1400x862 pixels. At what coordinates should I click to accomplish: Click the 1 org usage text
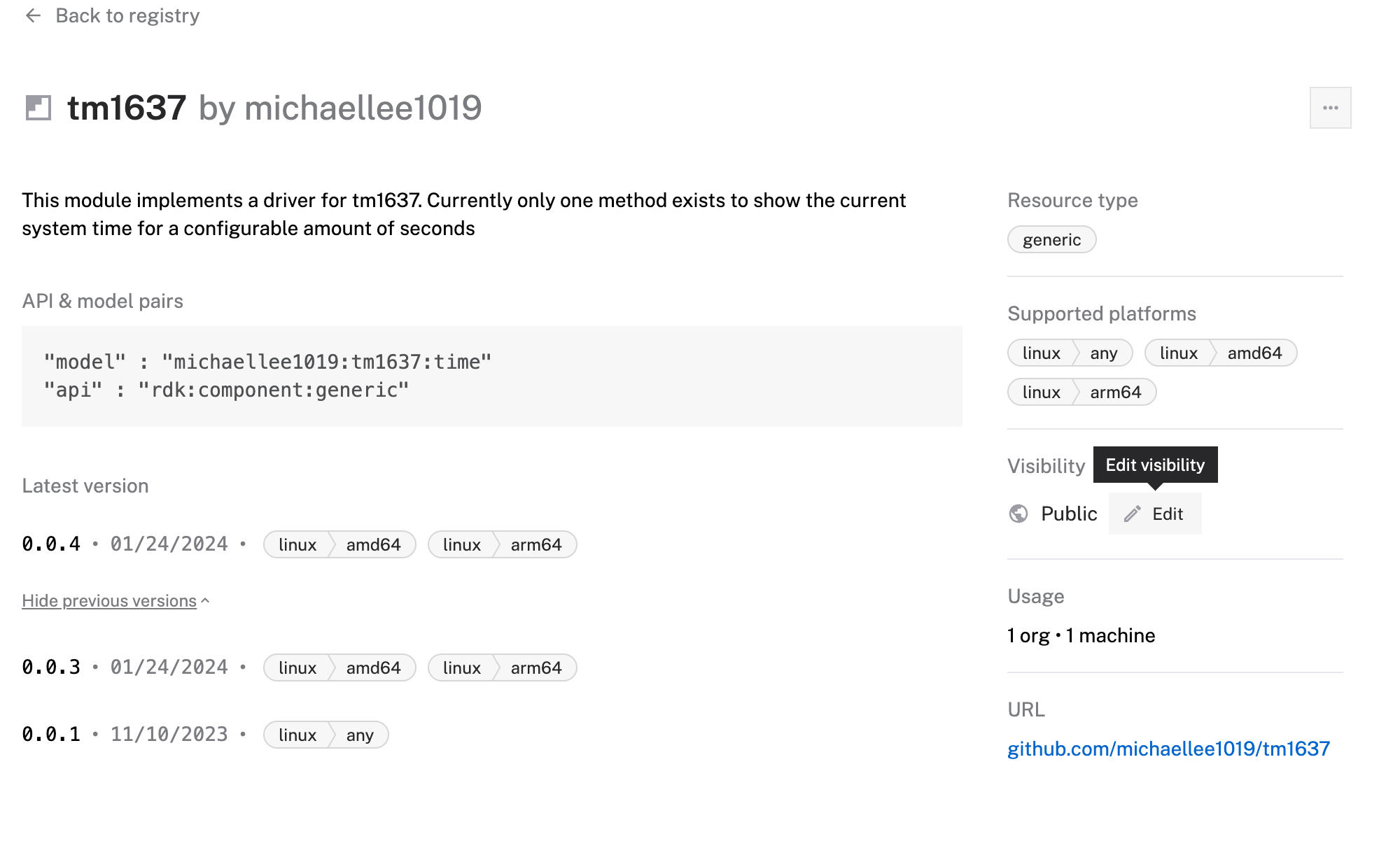pyautogui.click(x=1028, y=636)
